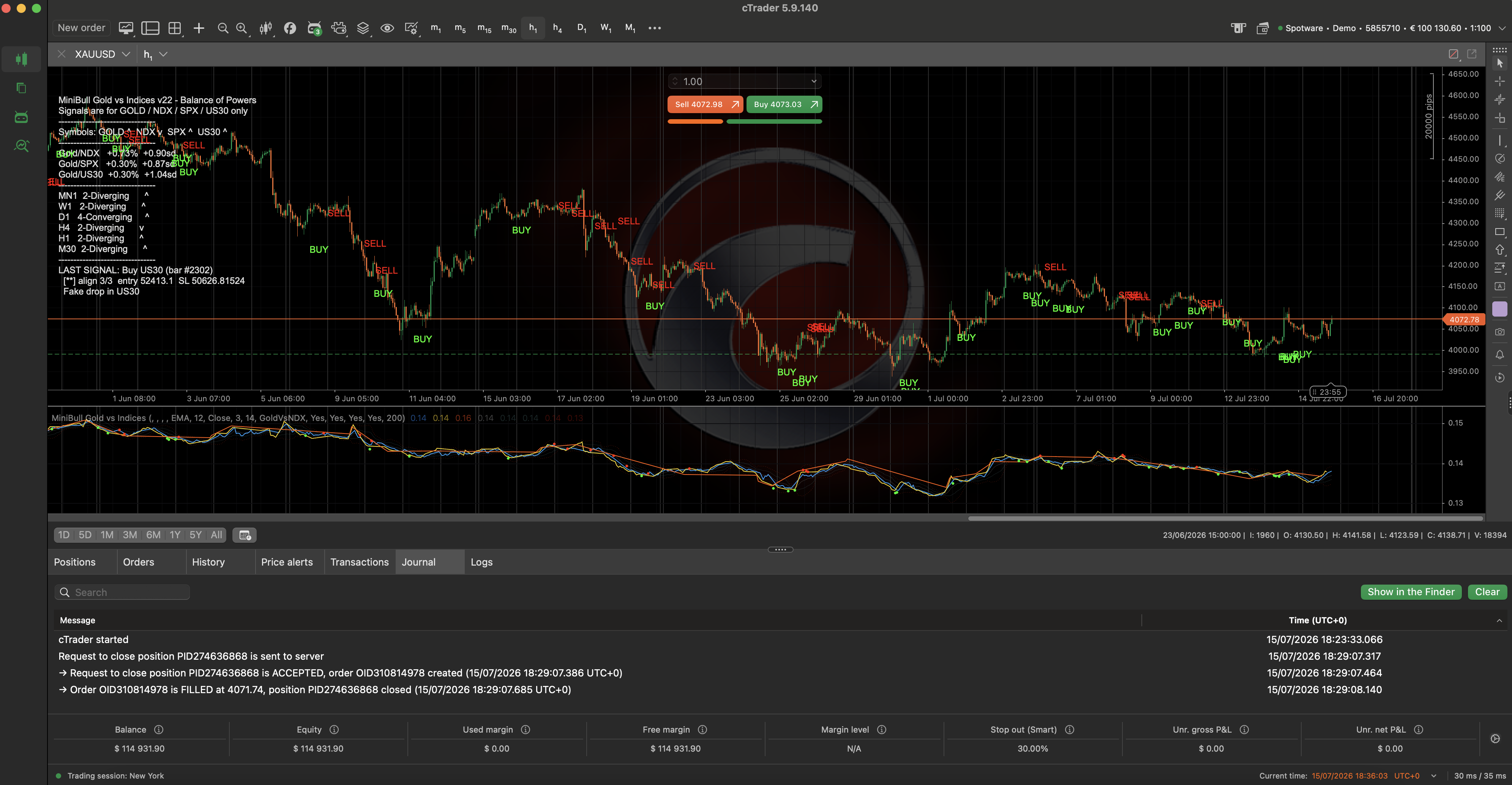Click the Buy 4073.03 button
The height and width of the screenshot is (785, 1512).
(x=784, y=104)
